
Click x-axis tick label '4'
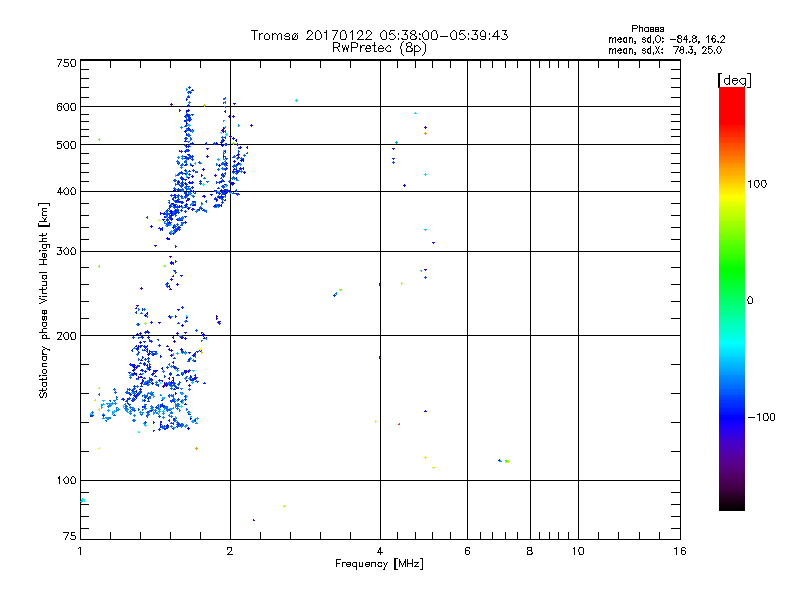[x=380, y=551]
